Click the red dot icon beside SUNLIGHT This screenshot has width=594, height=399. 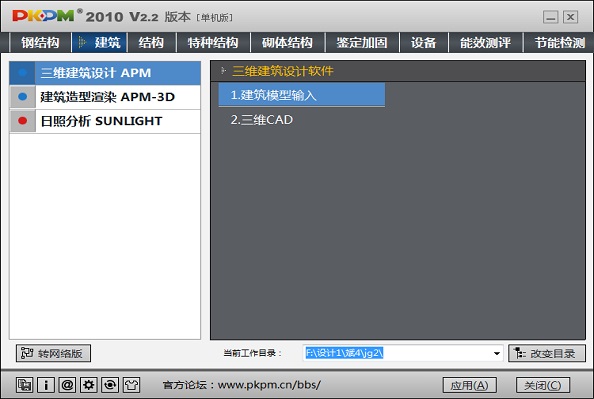(x=23, y=121)
